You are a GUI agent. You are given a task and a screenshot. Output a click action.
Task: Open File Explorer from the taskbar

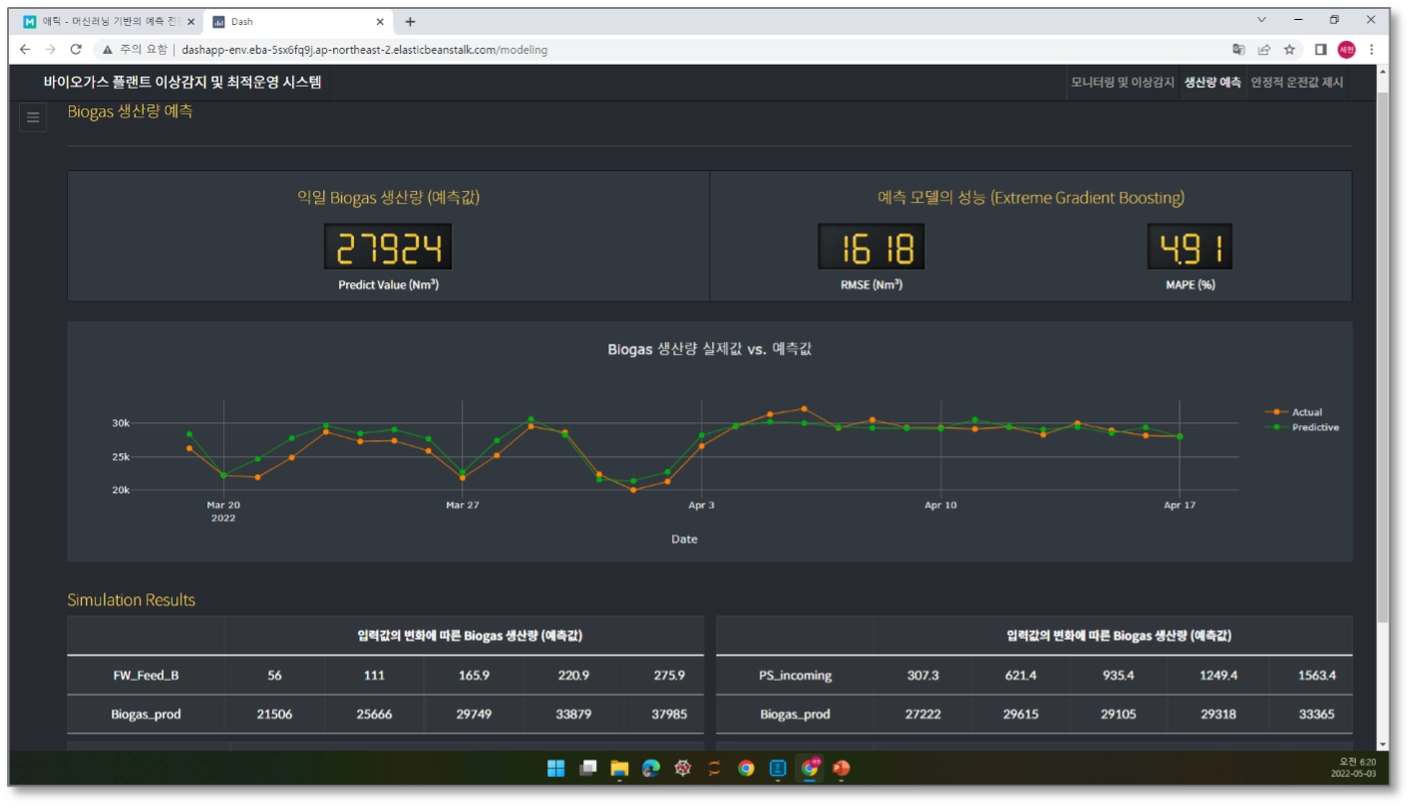click(x=620, y=768)
